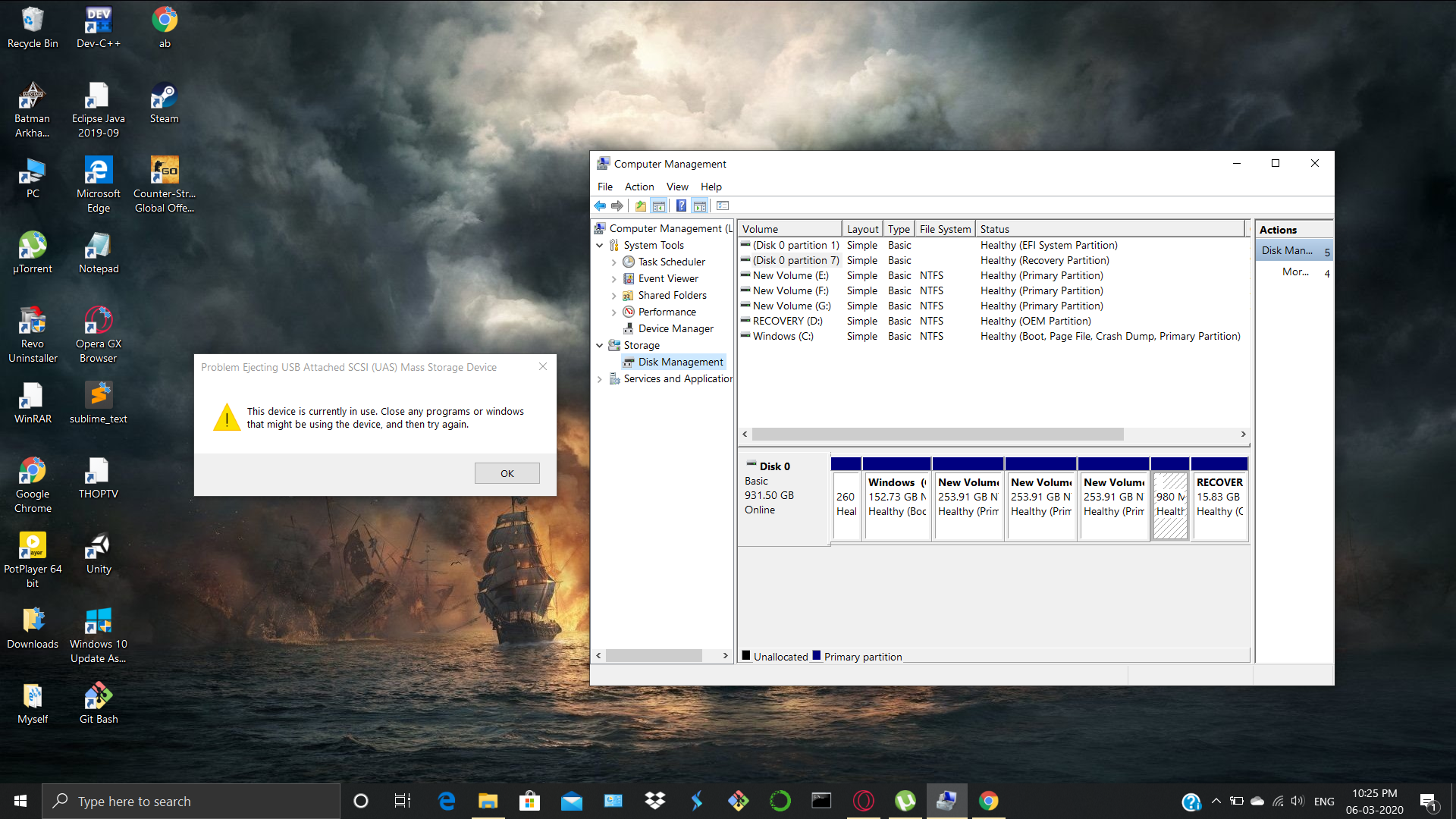Click the Computer Management back arrow icon
The width and height of the screenshot is (1456, 819).
[602, 205]
